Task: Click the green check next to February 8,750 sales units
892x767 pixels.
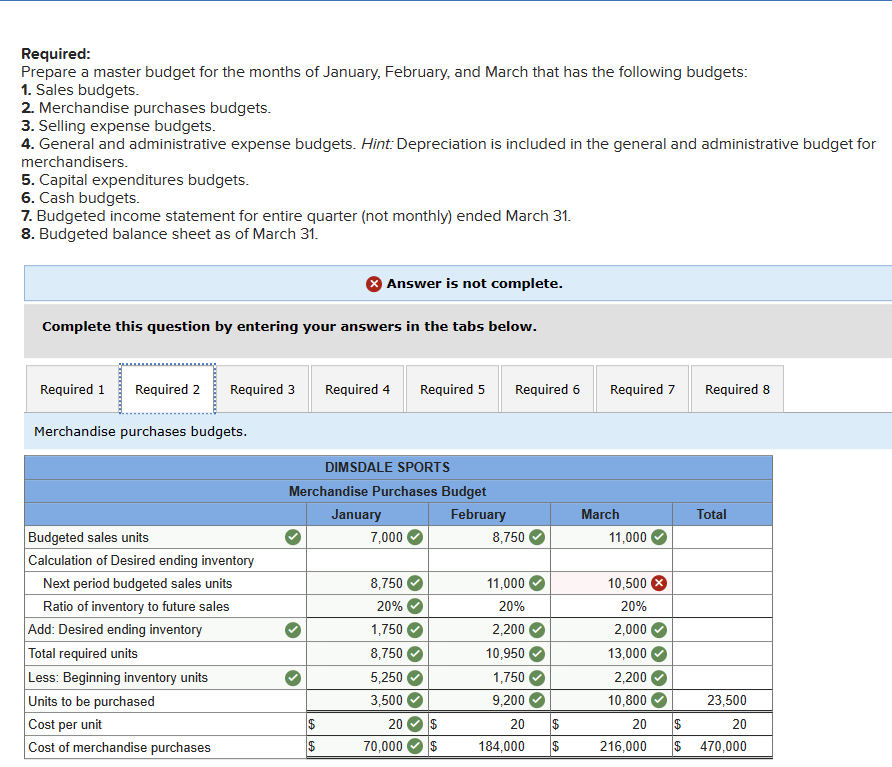Action: point(537,537)
